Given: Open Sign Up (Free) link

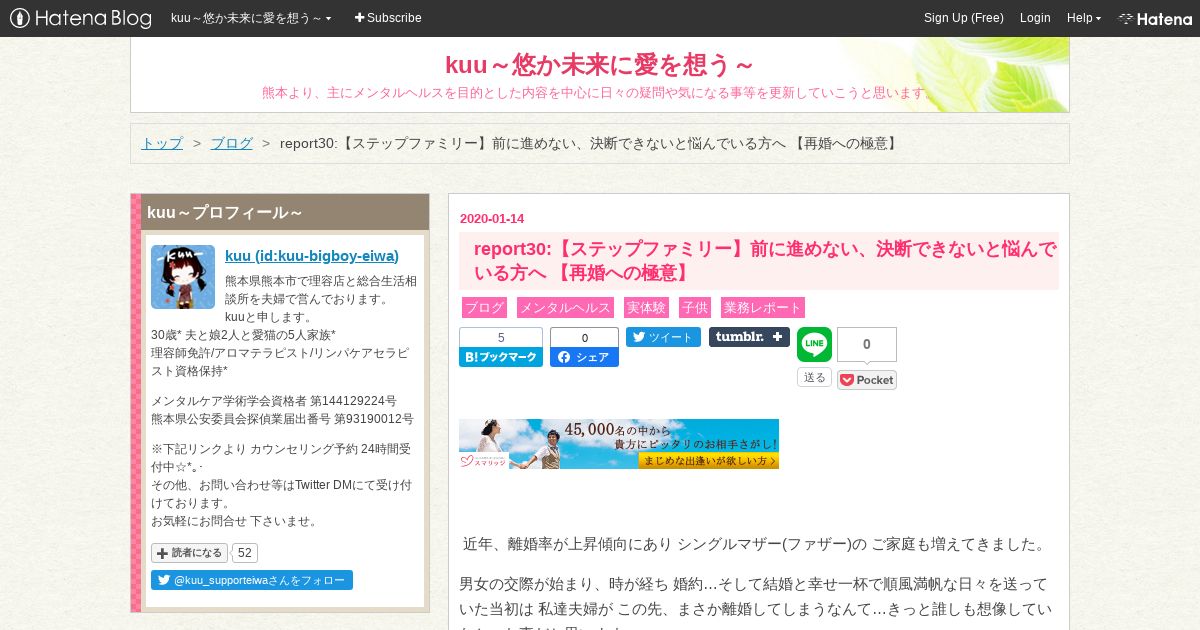Looking at the screenshot, I should [963, 18].
